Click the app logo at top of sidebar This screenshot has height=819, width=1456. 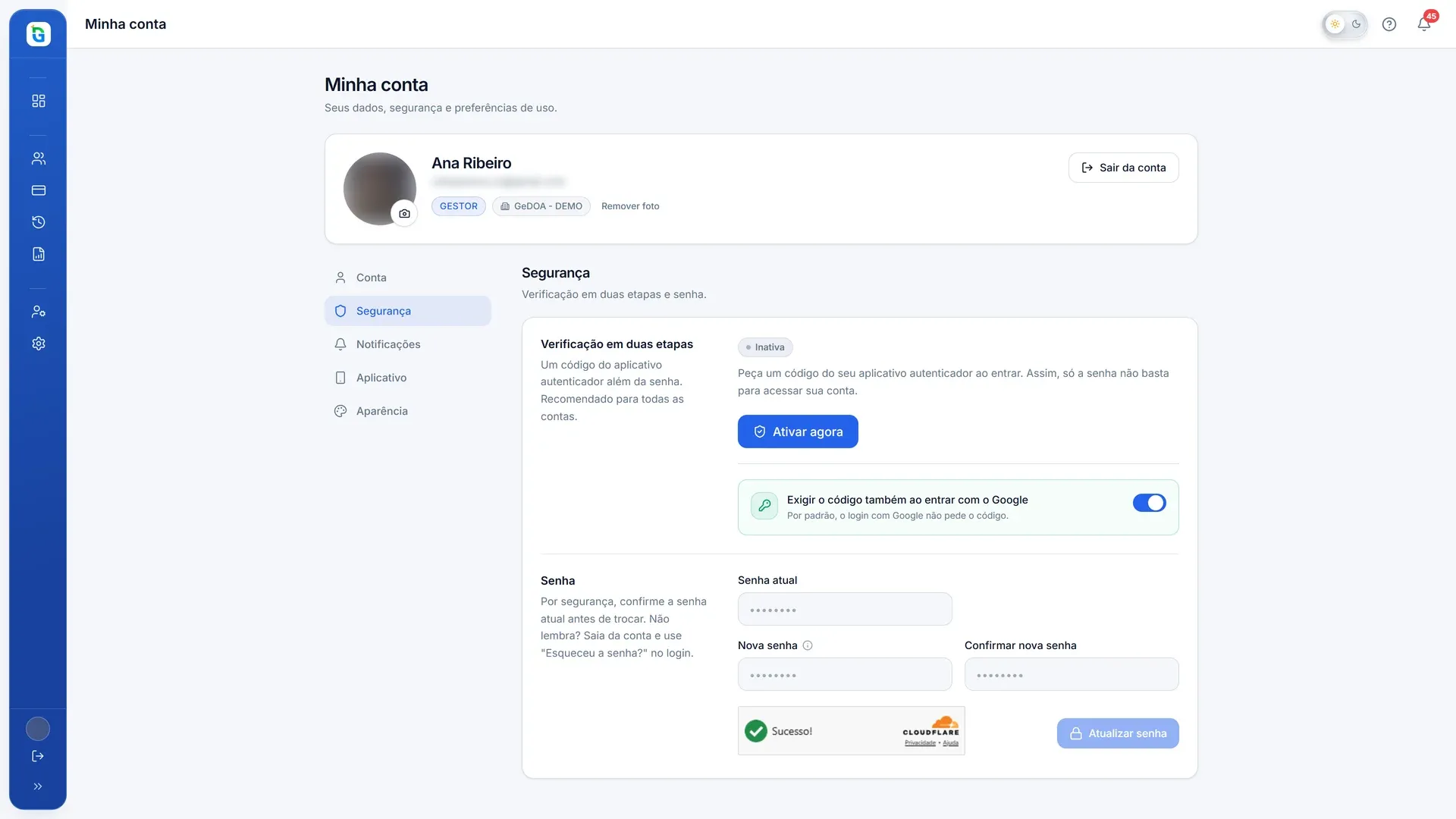point(39,34)
